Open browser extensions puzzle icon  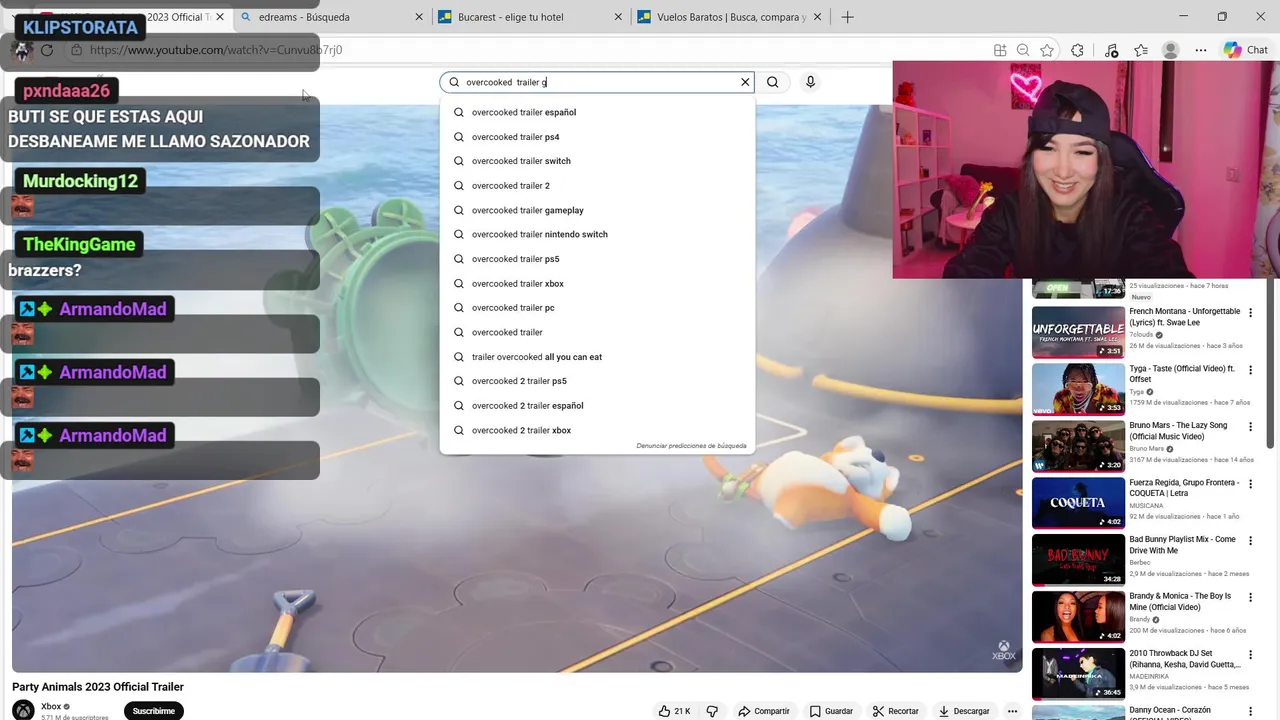point(1077,50)
